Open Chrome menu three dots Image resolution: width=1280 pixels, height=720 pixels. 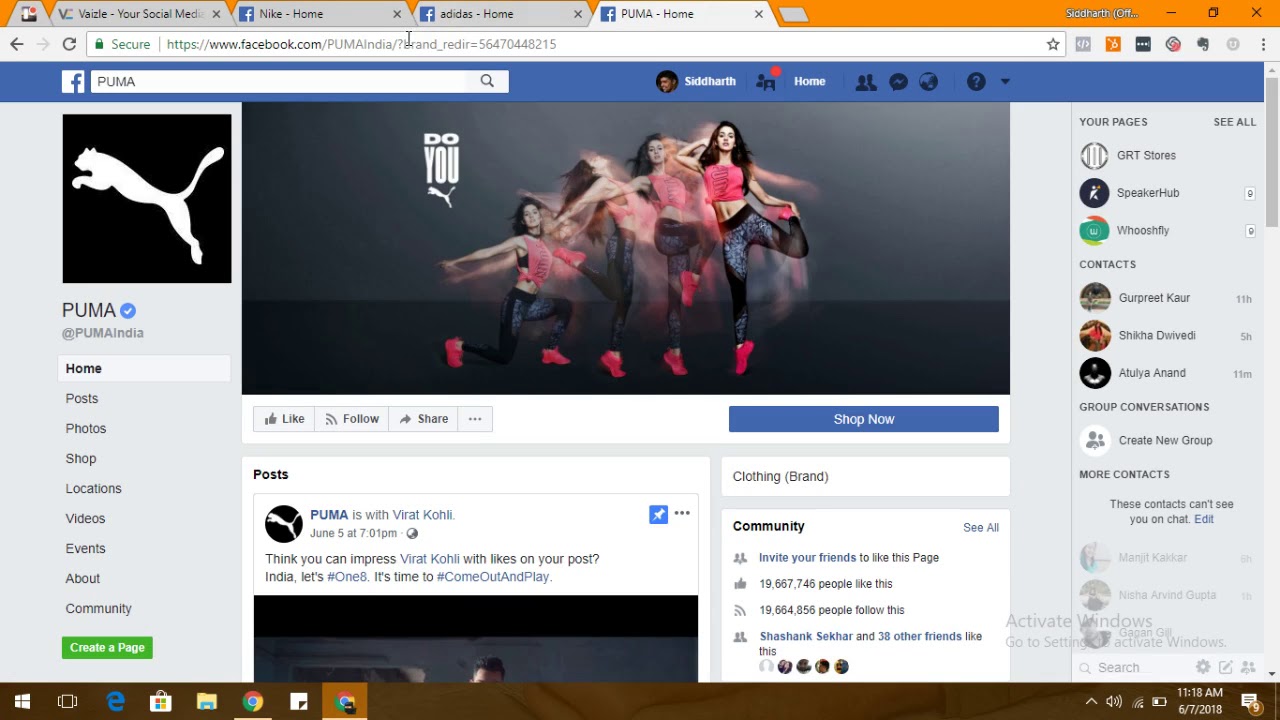pyautogui.click(x=1263, y=44)
